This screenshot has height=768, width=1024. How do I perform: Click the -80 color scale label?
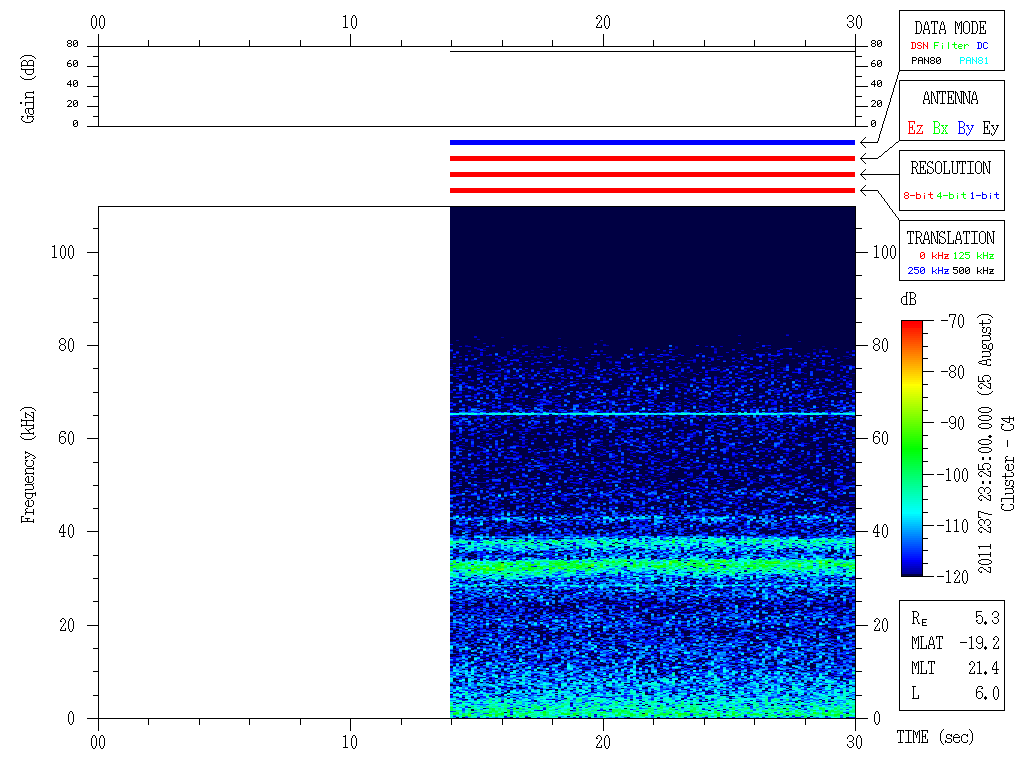953,372
